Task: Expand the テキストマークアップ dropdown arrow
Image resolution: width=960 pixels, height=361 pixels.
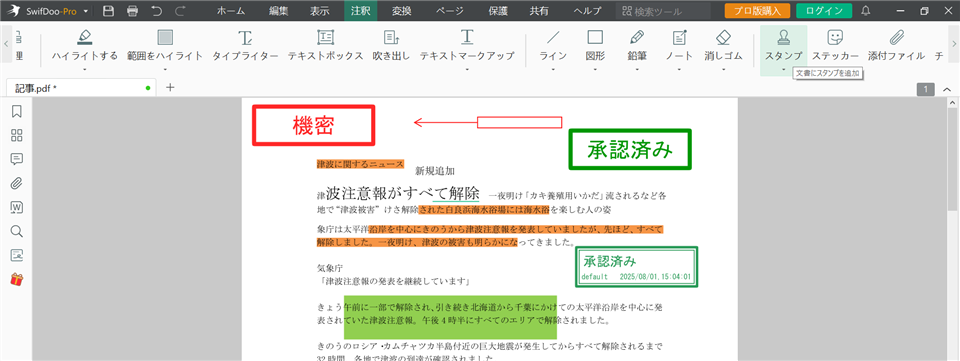Action: coord(467,69)
